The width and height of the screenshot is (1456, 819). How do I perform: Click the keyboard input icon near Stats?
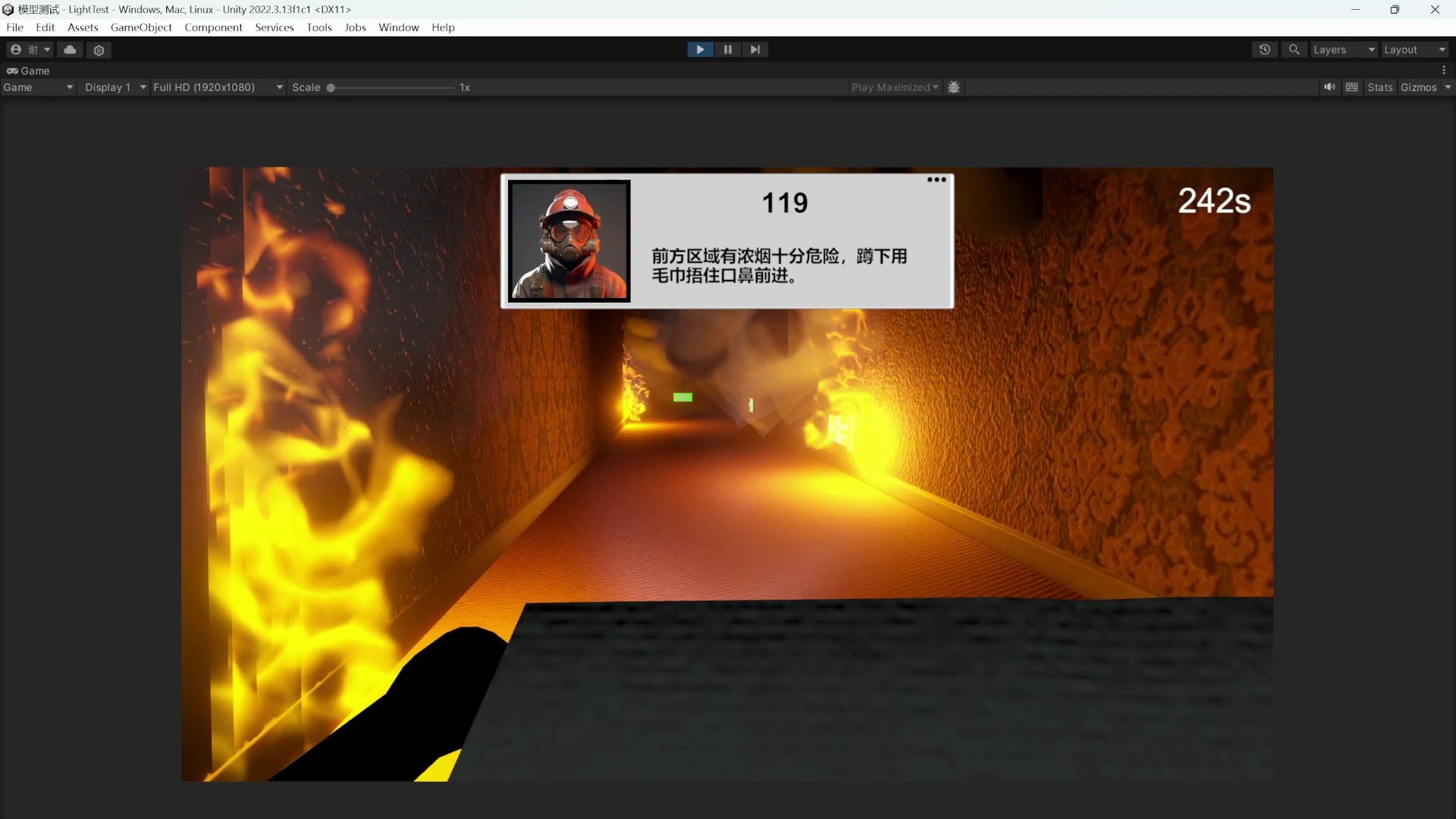point(1352,87)
